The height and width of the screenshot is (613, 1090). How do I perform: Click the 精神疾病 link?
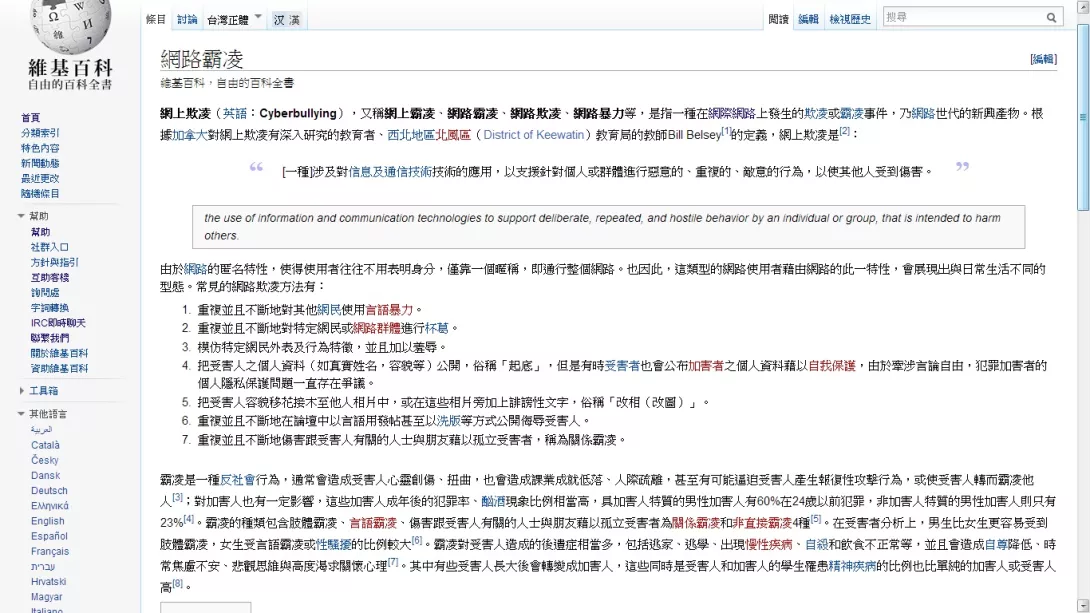click(x=852, y=566)
